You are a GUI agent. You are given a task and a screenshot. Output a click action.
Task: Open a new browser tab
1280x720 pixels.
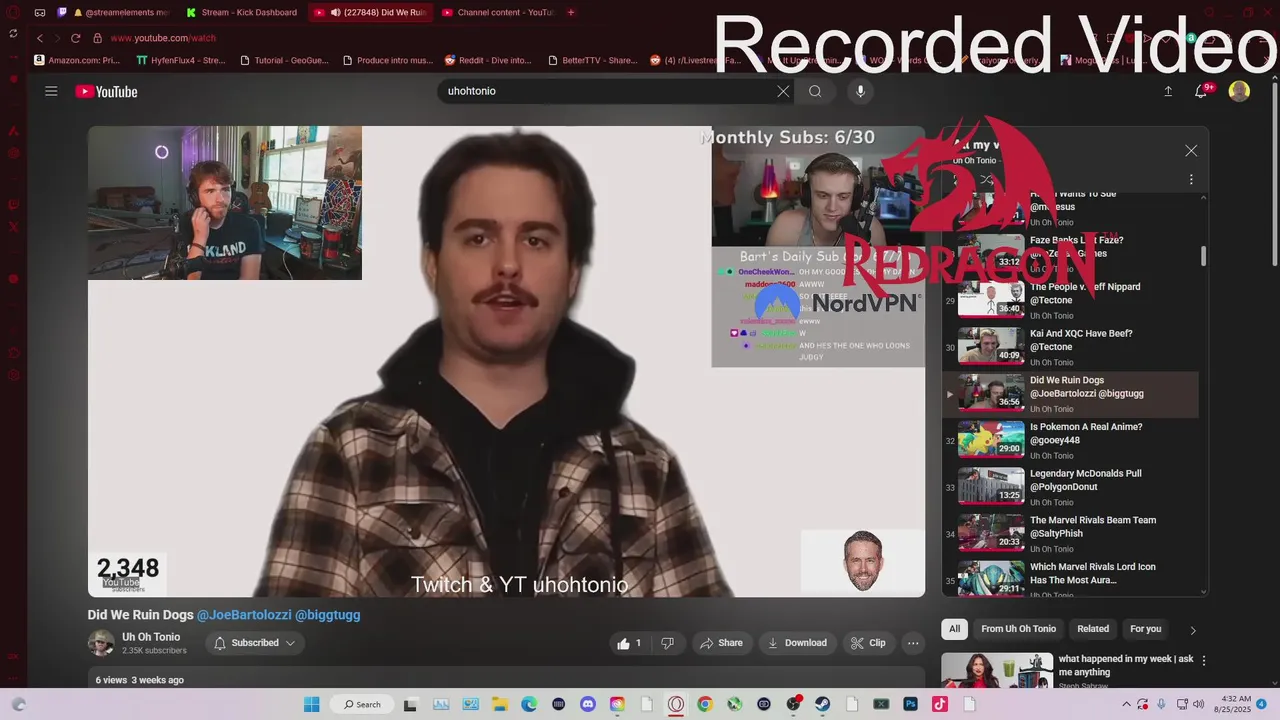(x=571, y=13)
